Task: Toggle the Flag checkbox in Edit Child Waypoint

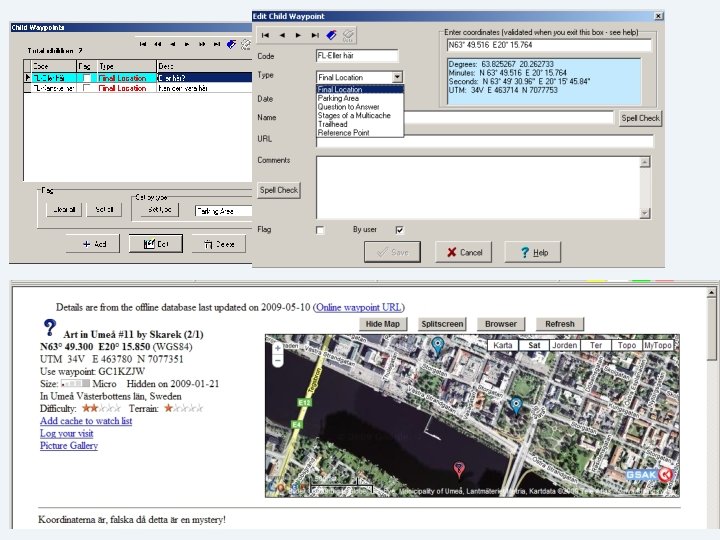Action: click(320, 230)
